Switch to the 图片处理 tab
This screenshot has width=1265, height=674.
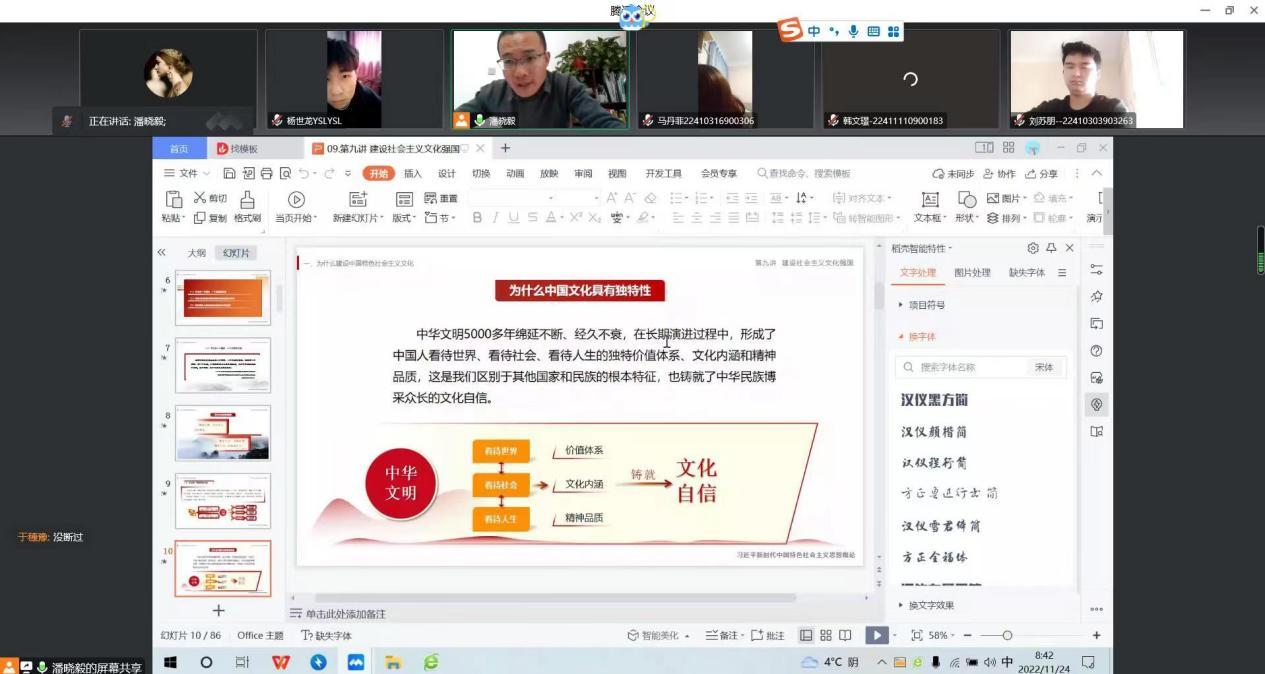tap(972, 272)
